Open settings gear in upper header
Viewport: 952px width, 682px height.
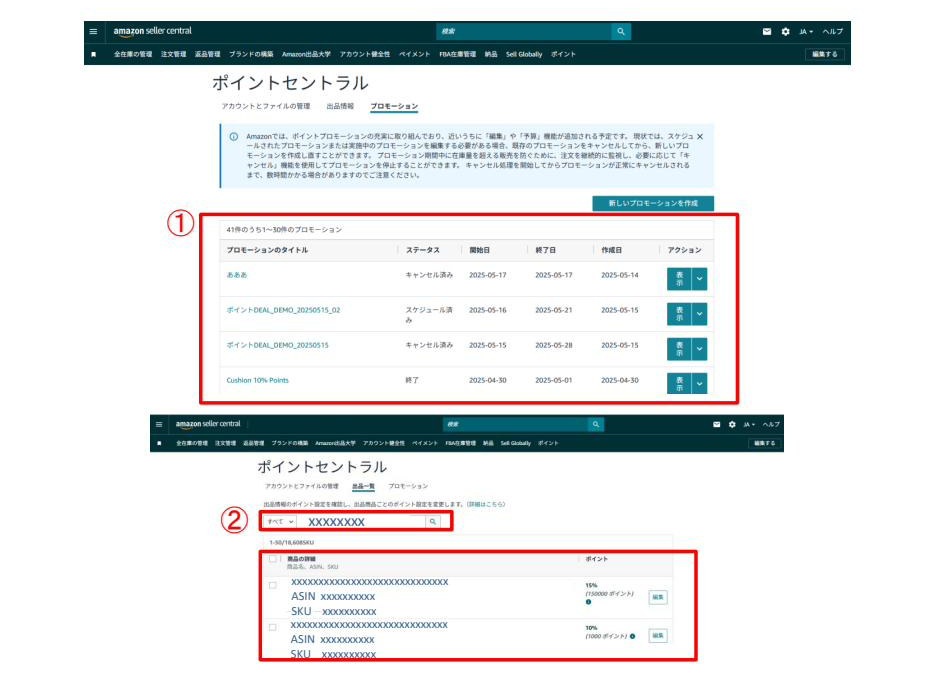pos(786,32)
